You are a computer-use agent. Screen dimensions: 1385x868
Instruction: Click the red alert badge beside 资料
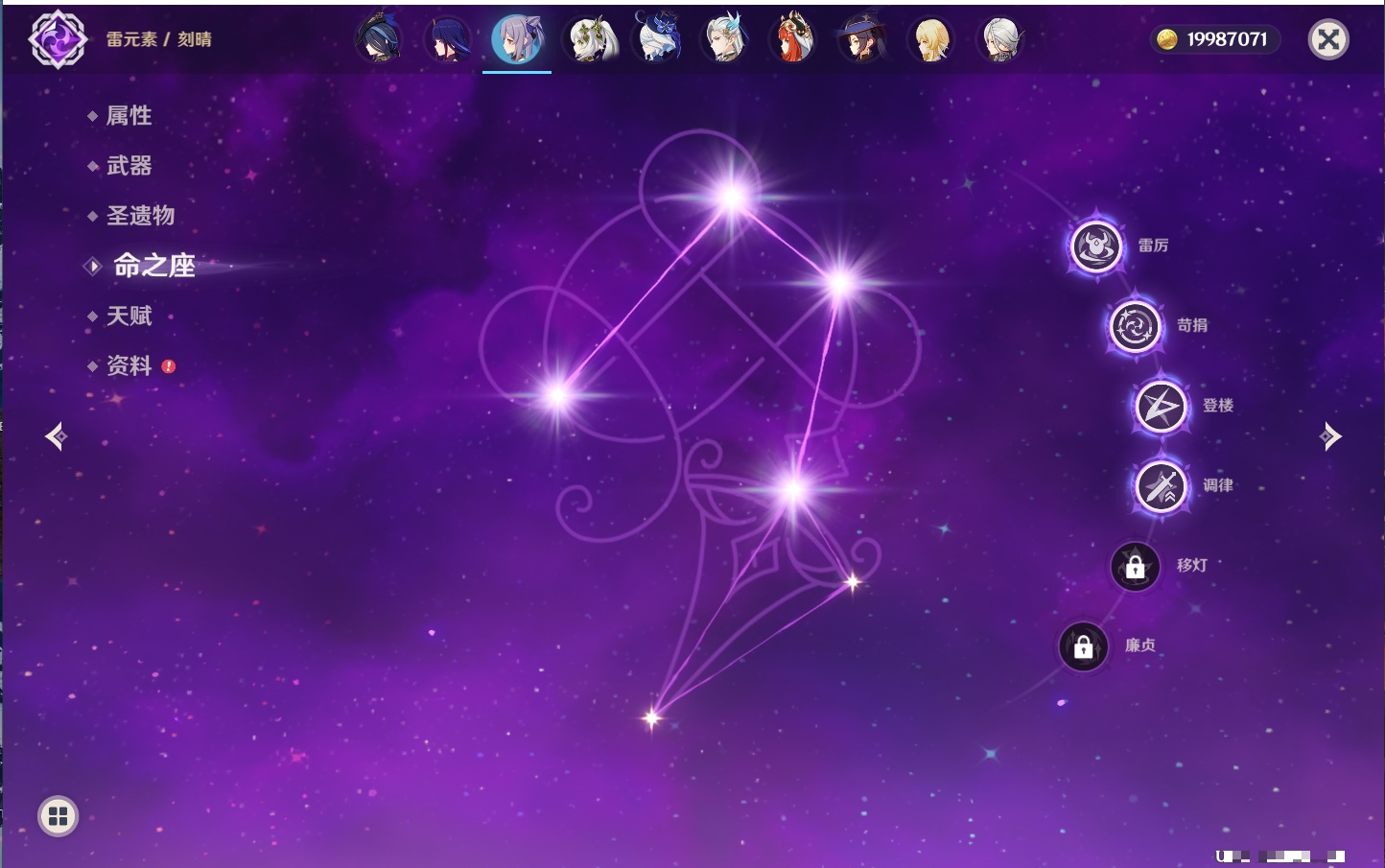[169, 366]
